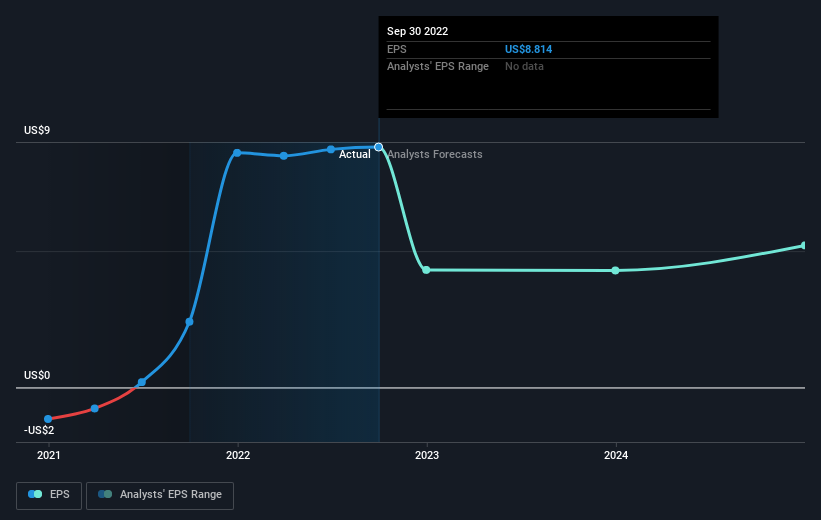
Task: Click the 2024 x-axis label
Action: (616, 455)
